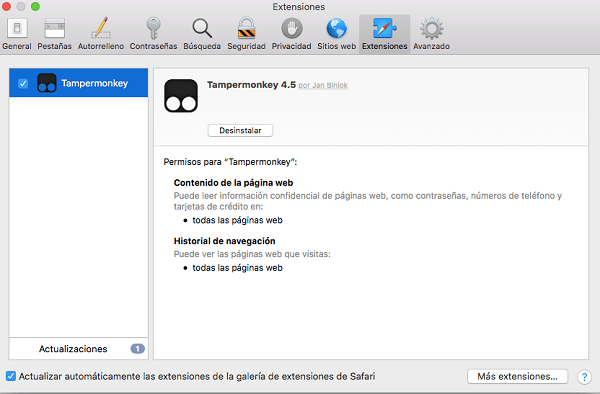600x394 pixels.
Task: Disable the Tampermonkey extension checkbox
Action: pos(23,83)
